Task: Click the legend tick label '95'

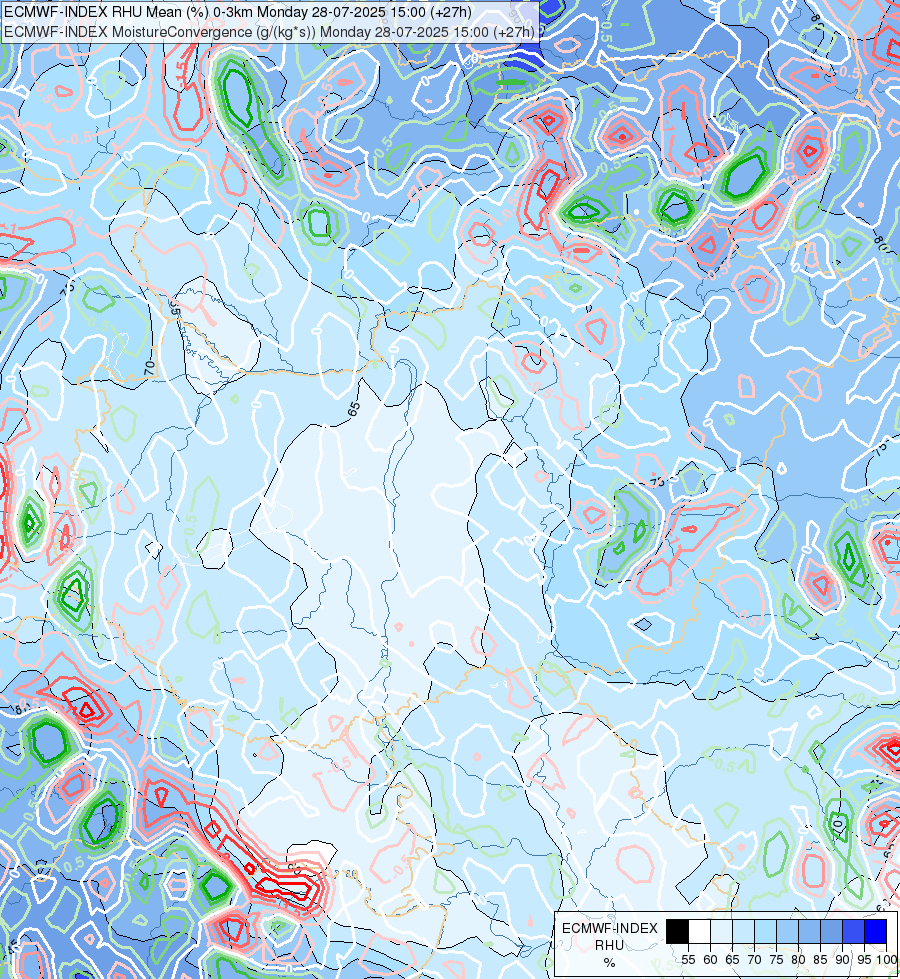Action: [864, 960]
